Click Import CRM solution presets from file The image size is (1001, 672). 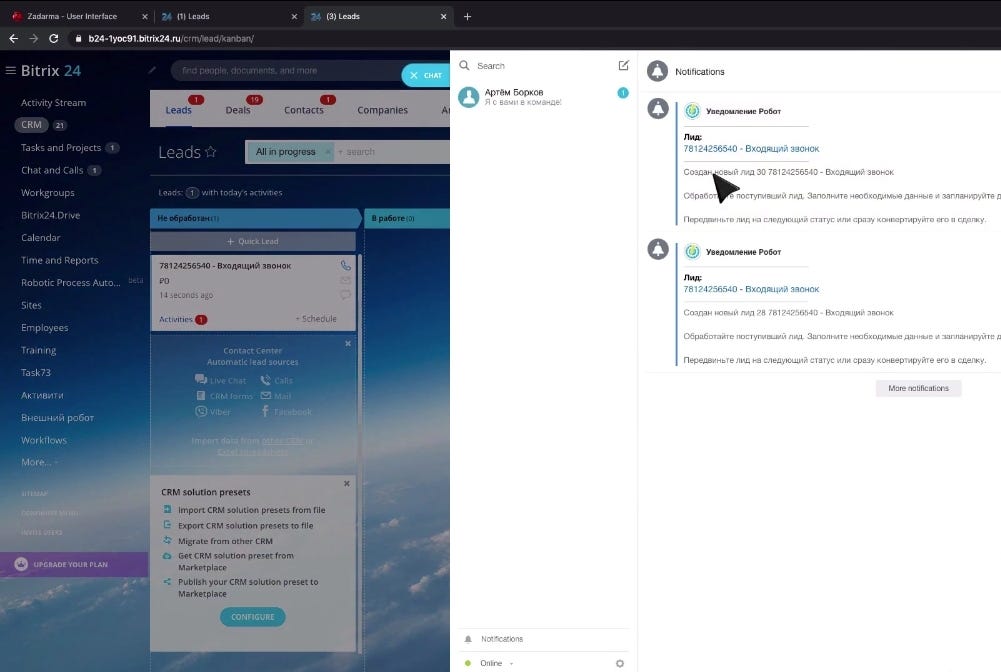[x=251, y=510]
